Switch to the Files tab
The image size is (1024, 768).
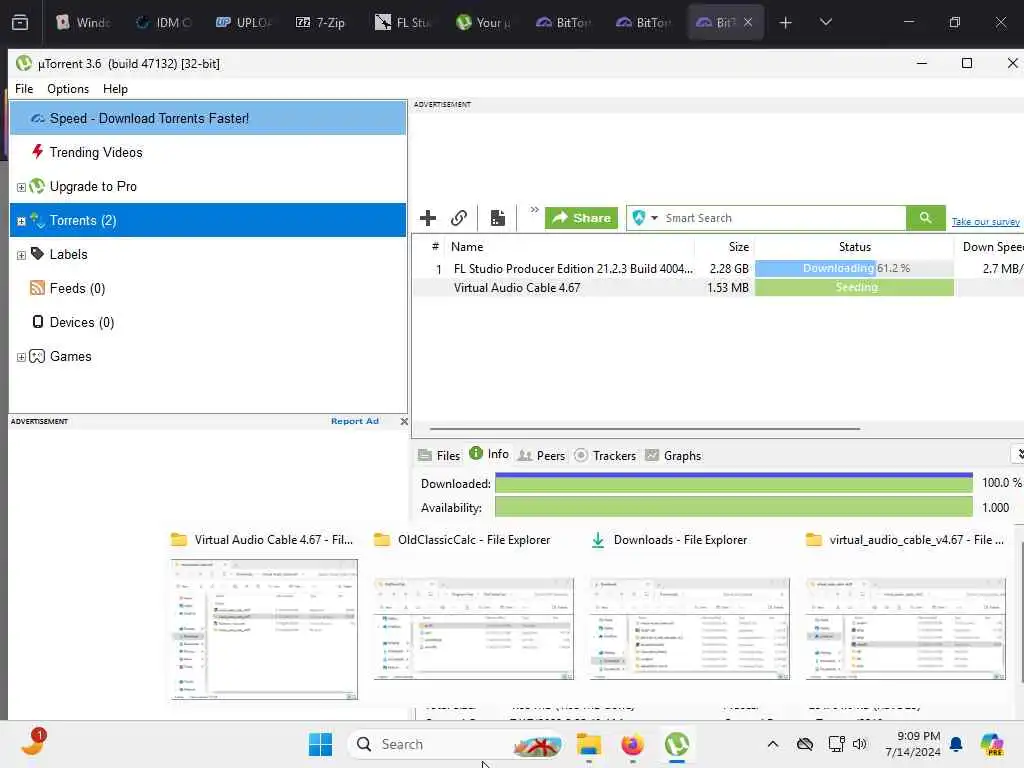click(439, 456)
